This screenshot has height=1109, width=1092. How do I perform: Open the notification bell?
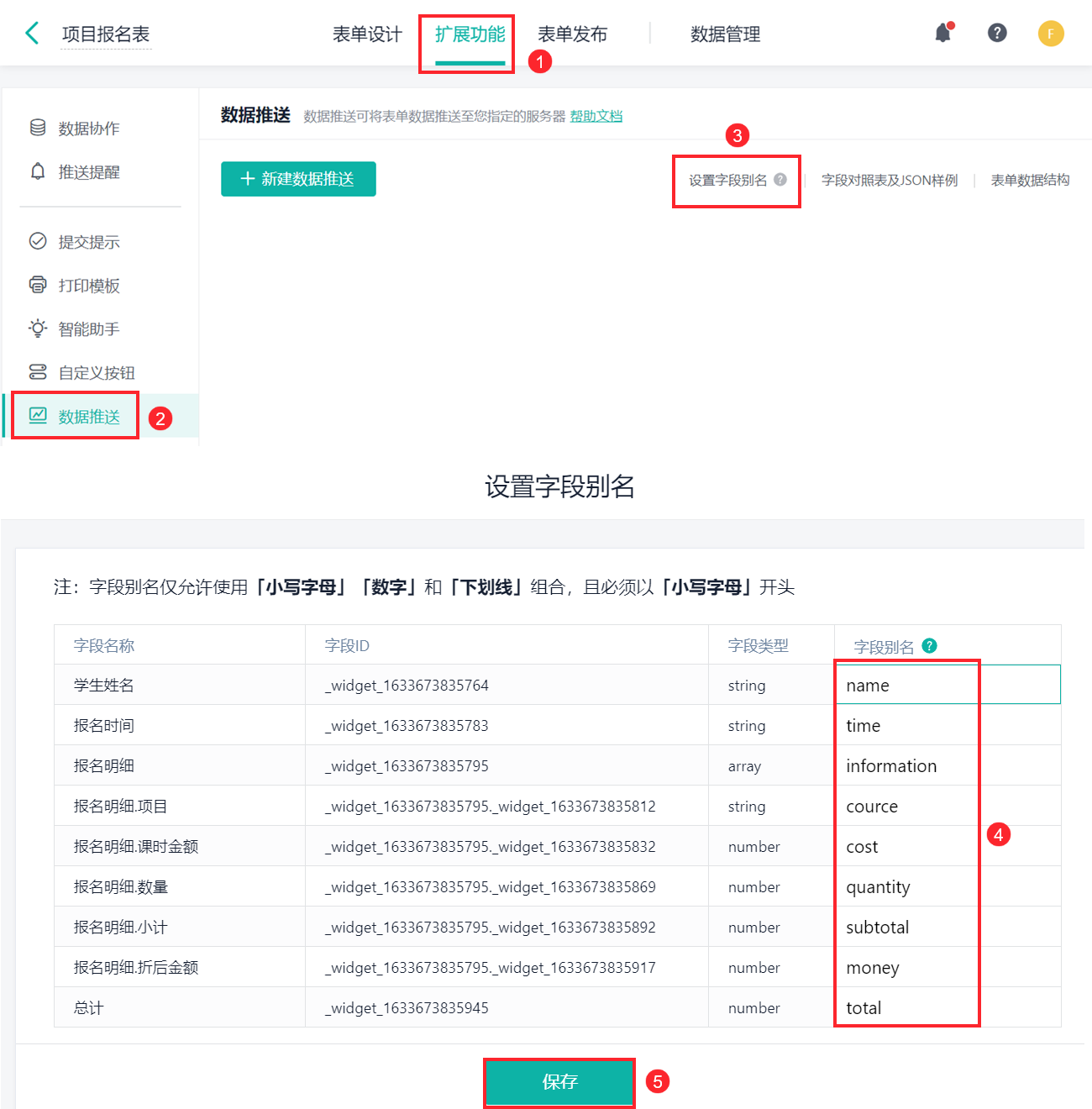[x=943, y=33]
